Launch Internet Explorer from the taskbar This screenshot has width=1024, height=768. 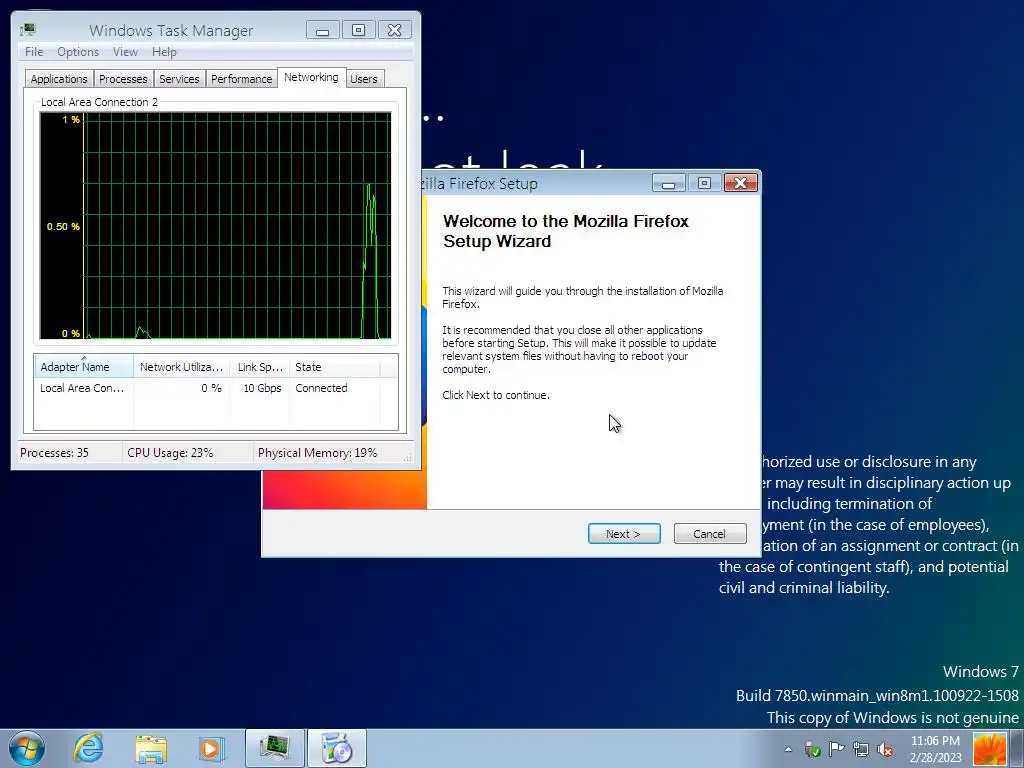tap(88, 748)
